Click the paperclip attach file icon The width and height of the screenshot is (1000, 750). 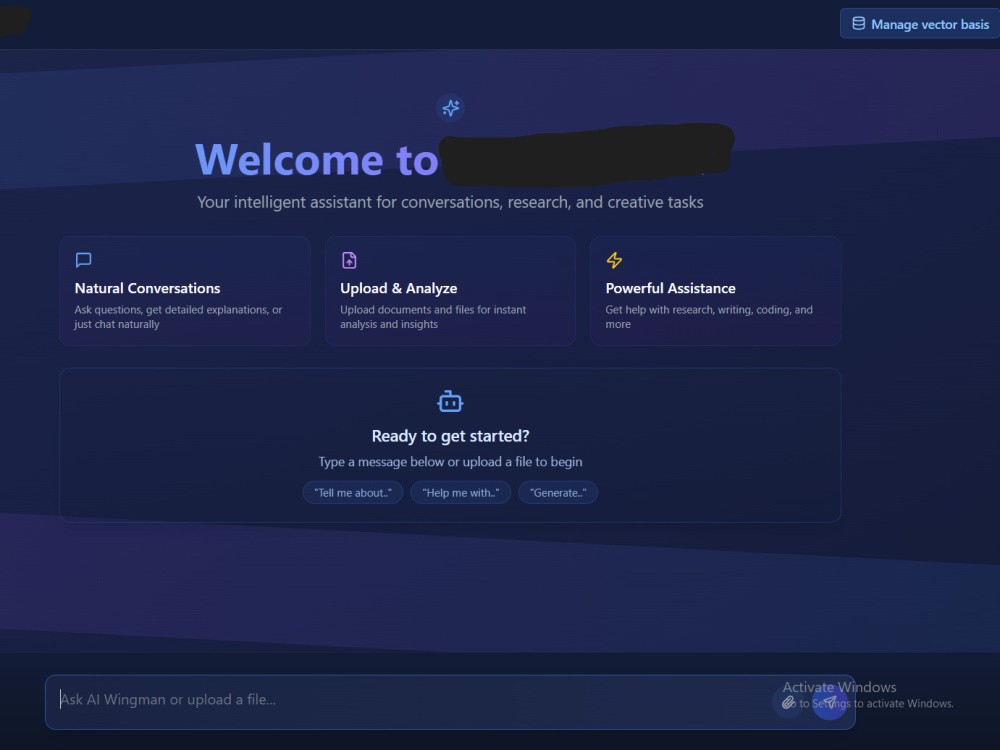788,702
